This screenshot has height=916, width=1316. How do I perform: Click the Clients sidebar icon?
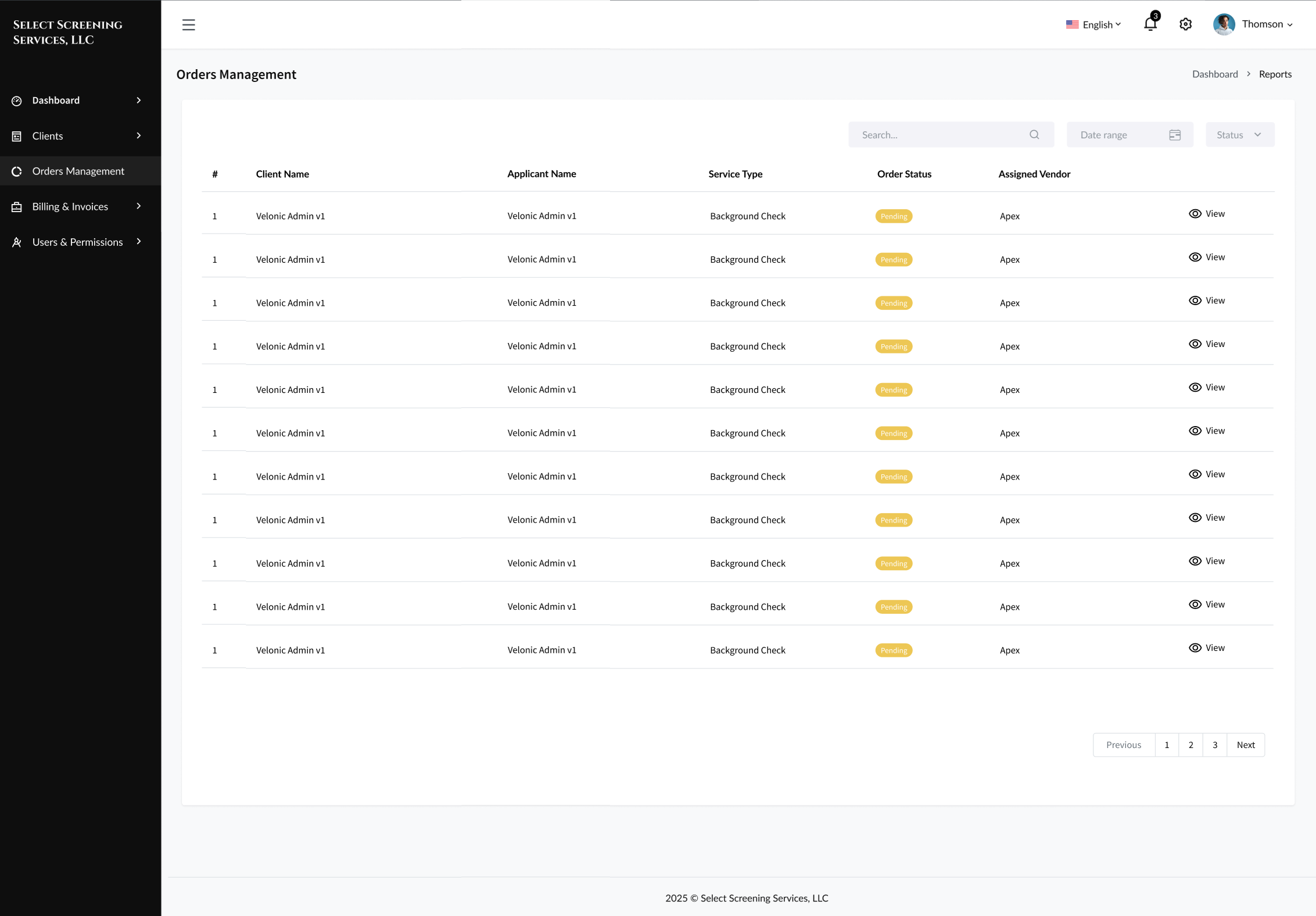click(17, 136)
